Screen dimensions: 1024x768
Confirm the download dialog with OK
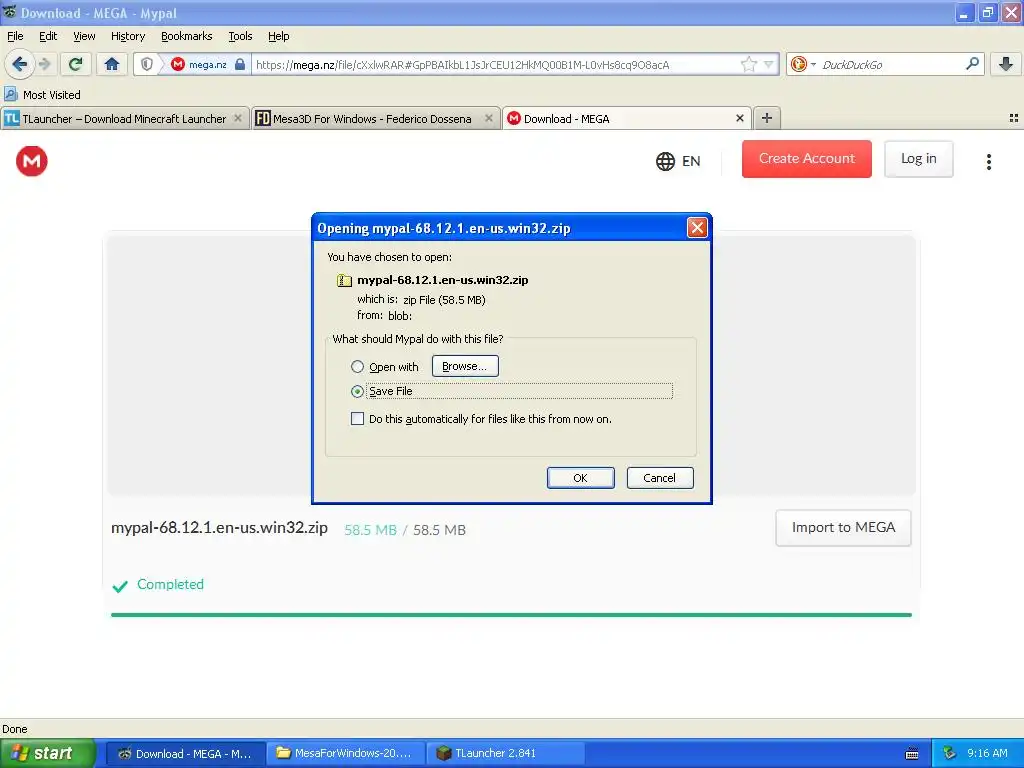tap(581, 478)
